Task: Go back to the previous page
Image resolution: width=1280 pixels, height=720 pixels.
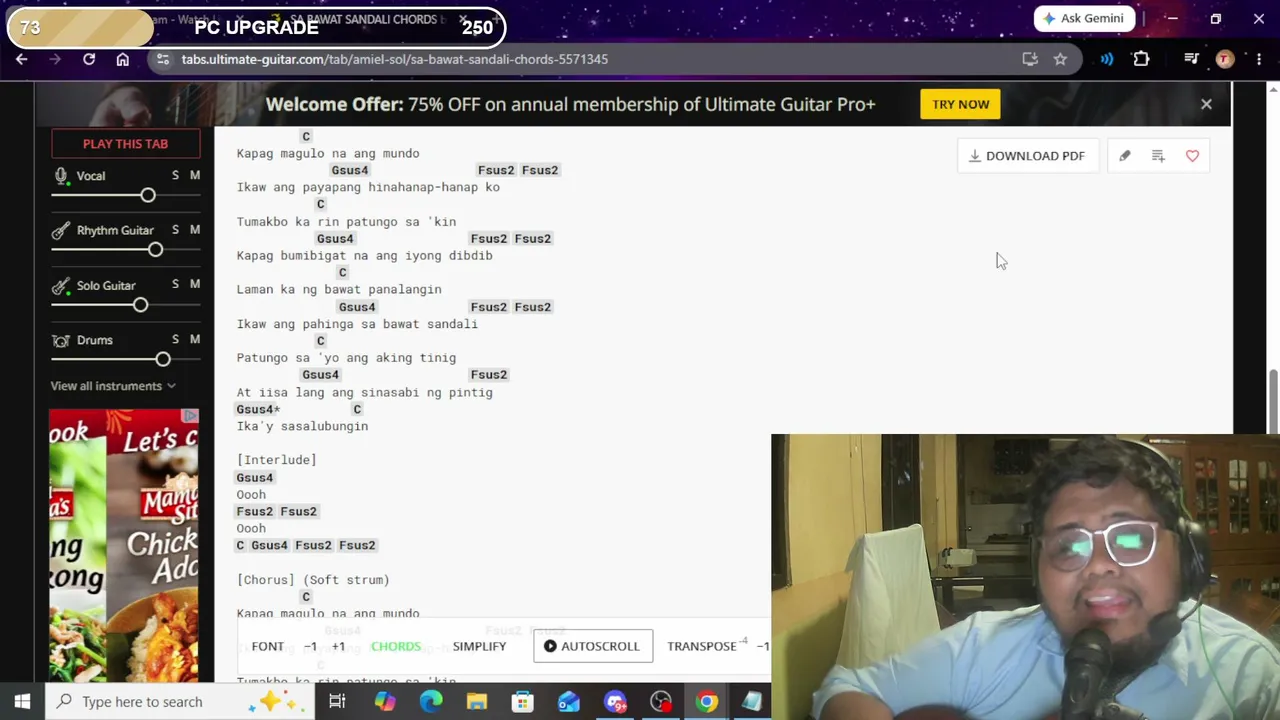Action: pos(22,59)
